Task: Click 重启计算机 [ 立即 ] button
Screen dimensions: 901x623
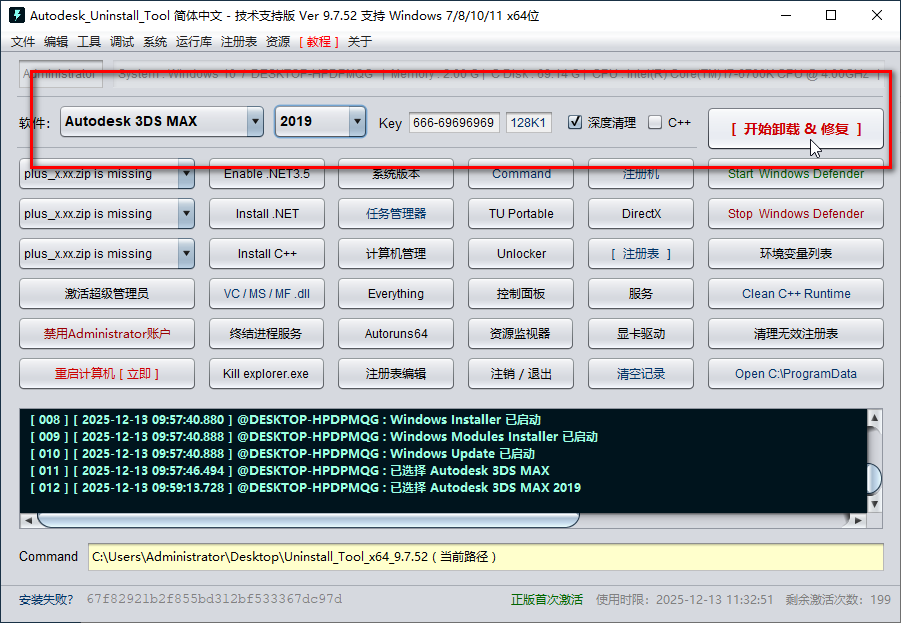Action: pos(107,374)
